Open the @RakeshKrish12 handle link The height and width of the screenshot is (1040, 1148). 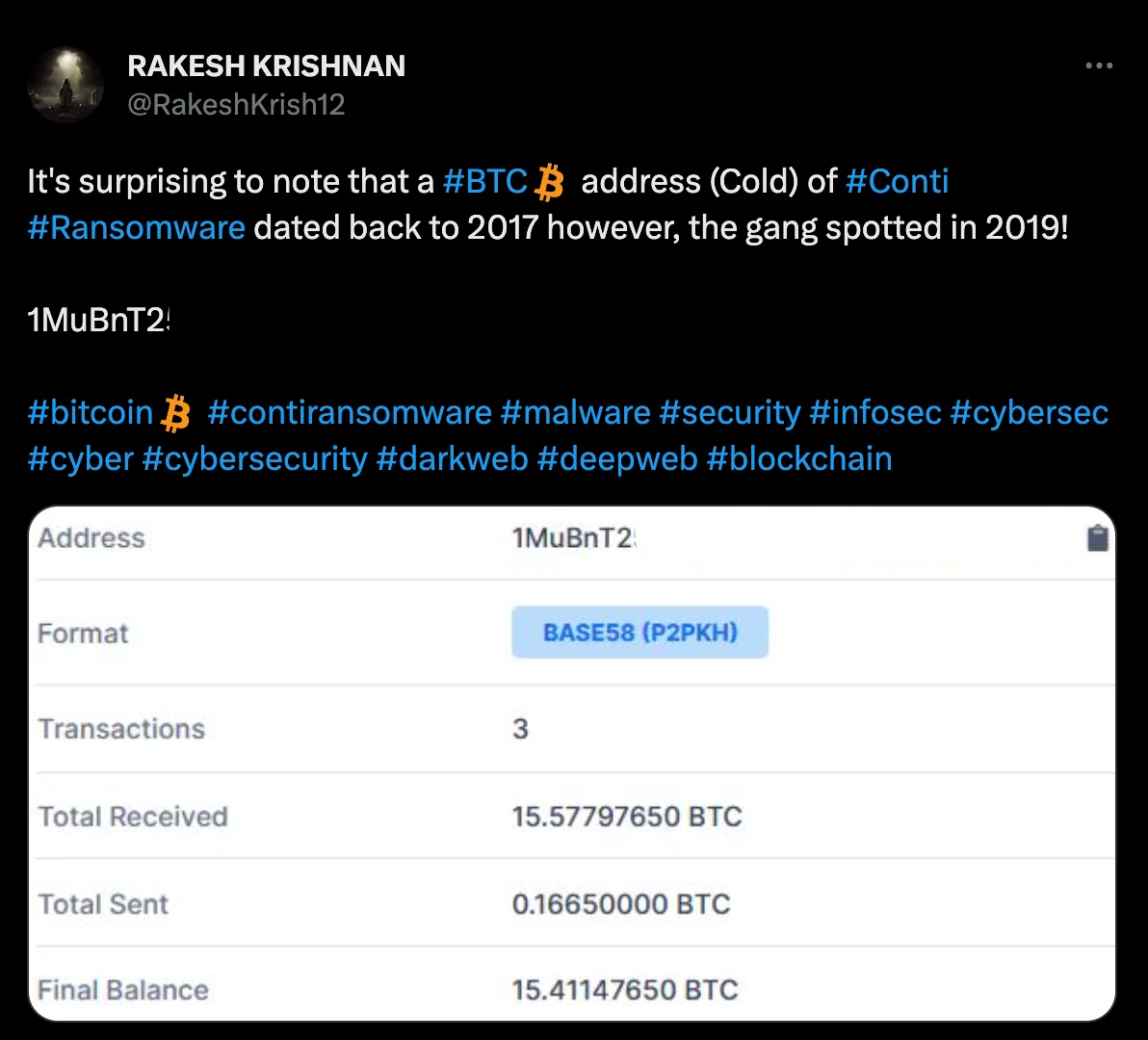pos(236,105)
